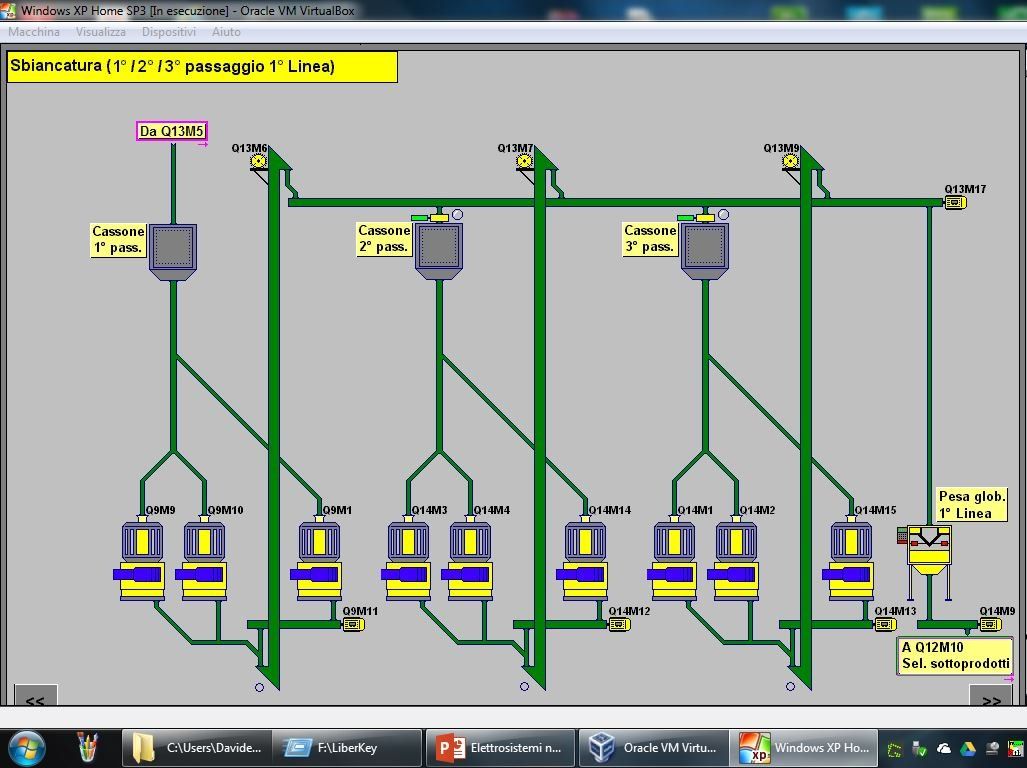Go to next page with >> button
Image resolution: width=1027 pixels, height=768 pixels.
point(991,699)
